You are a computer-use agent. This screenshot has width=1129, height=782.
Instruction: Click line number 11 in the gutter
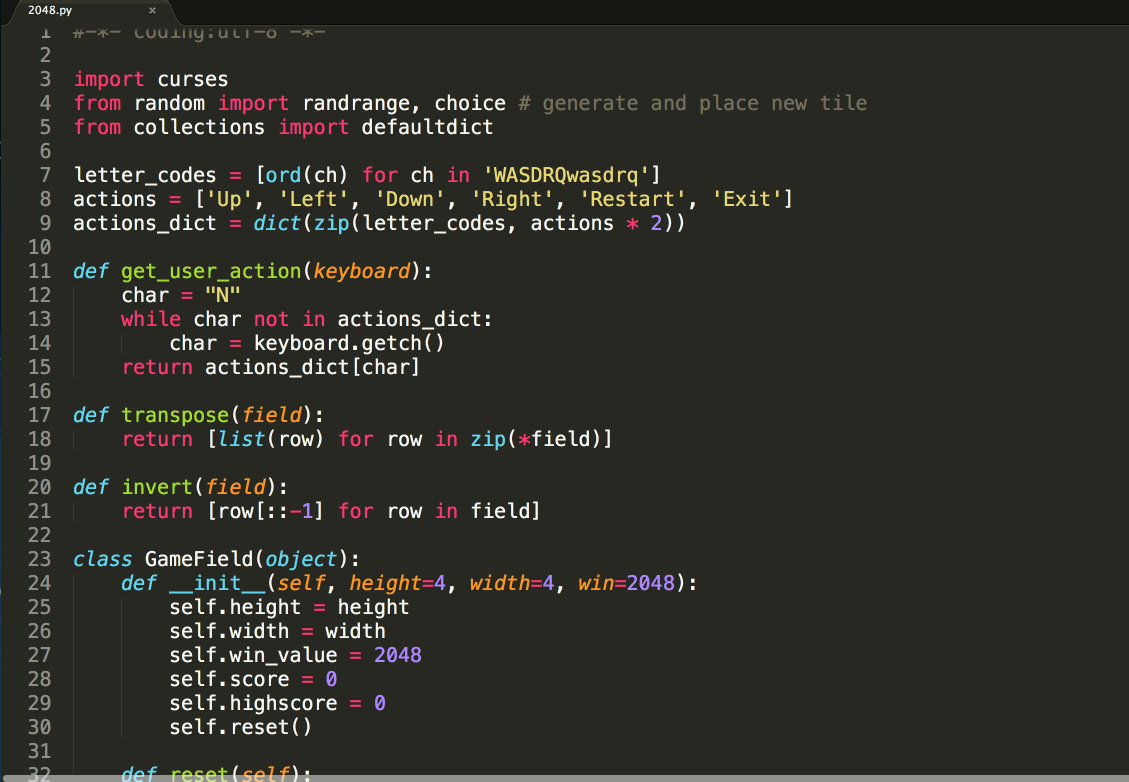click(39, 271)
